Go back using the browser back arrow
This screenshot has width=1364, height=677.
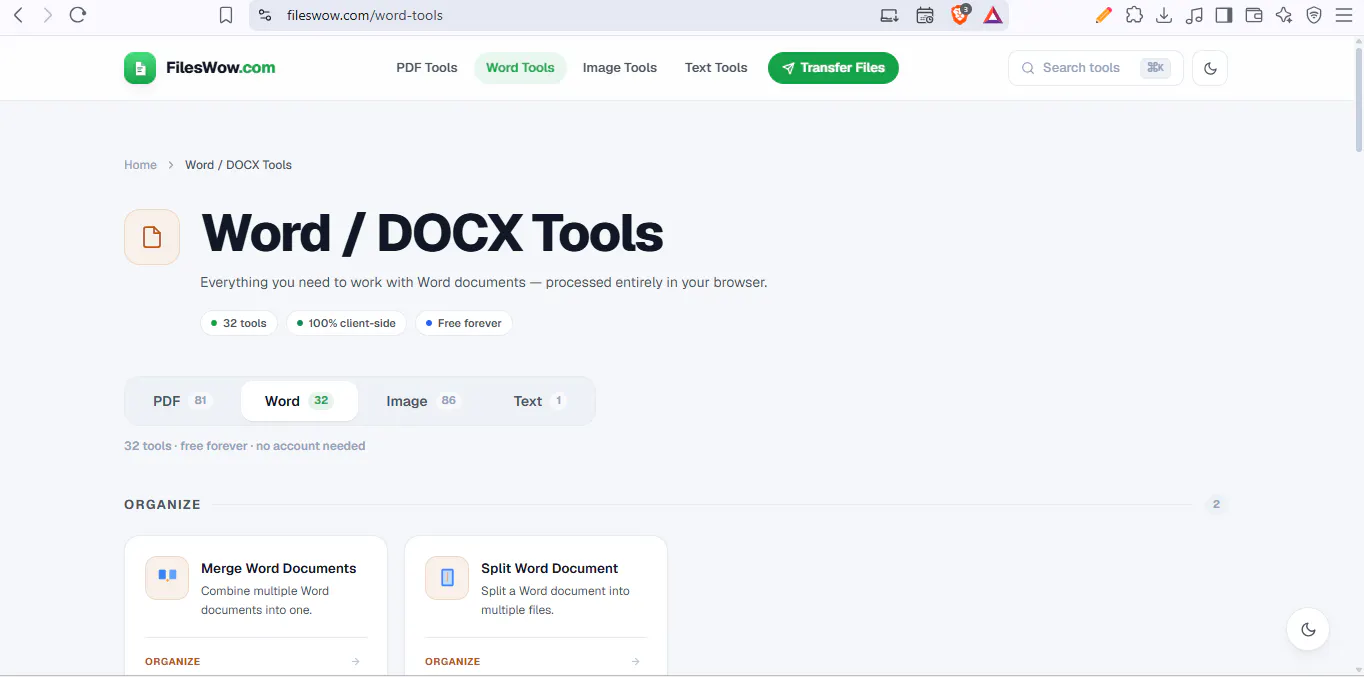click(x=18, y=15)
